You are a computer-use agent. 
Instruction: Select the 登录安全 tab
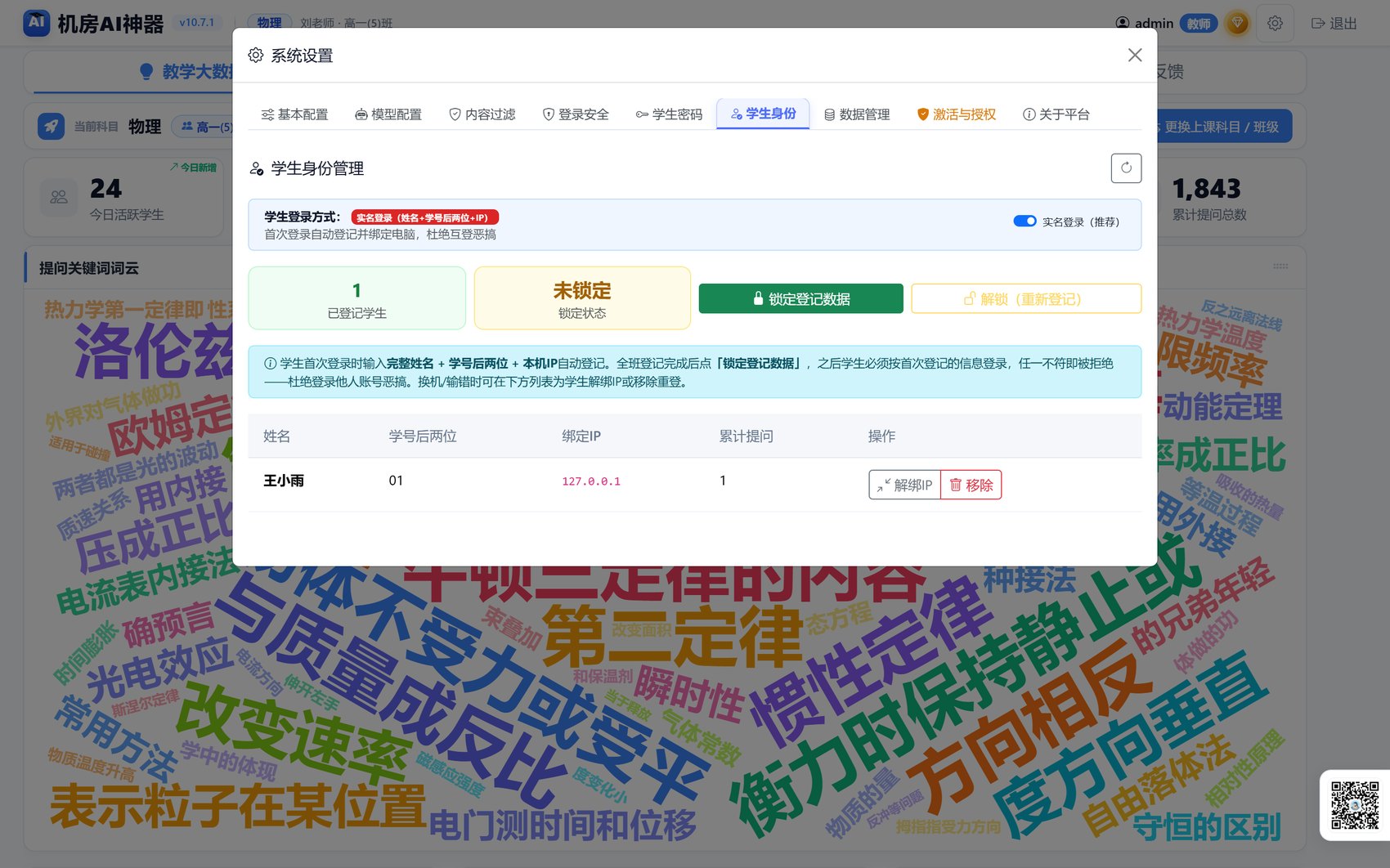point(576,114)
